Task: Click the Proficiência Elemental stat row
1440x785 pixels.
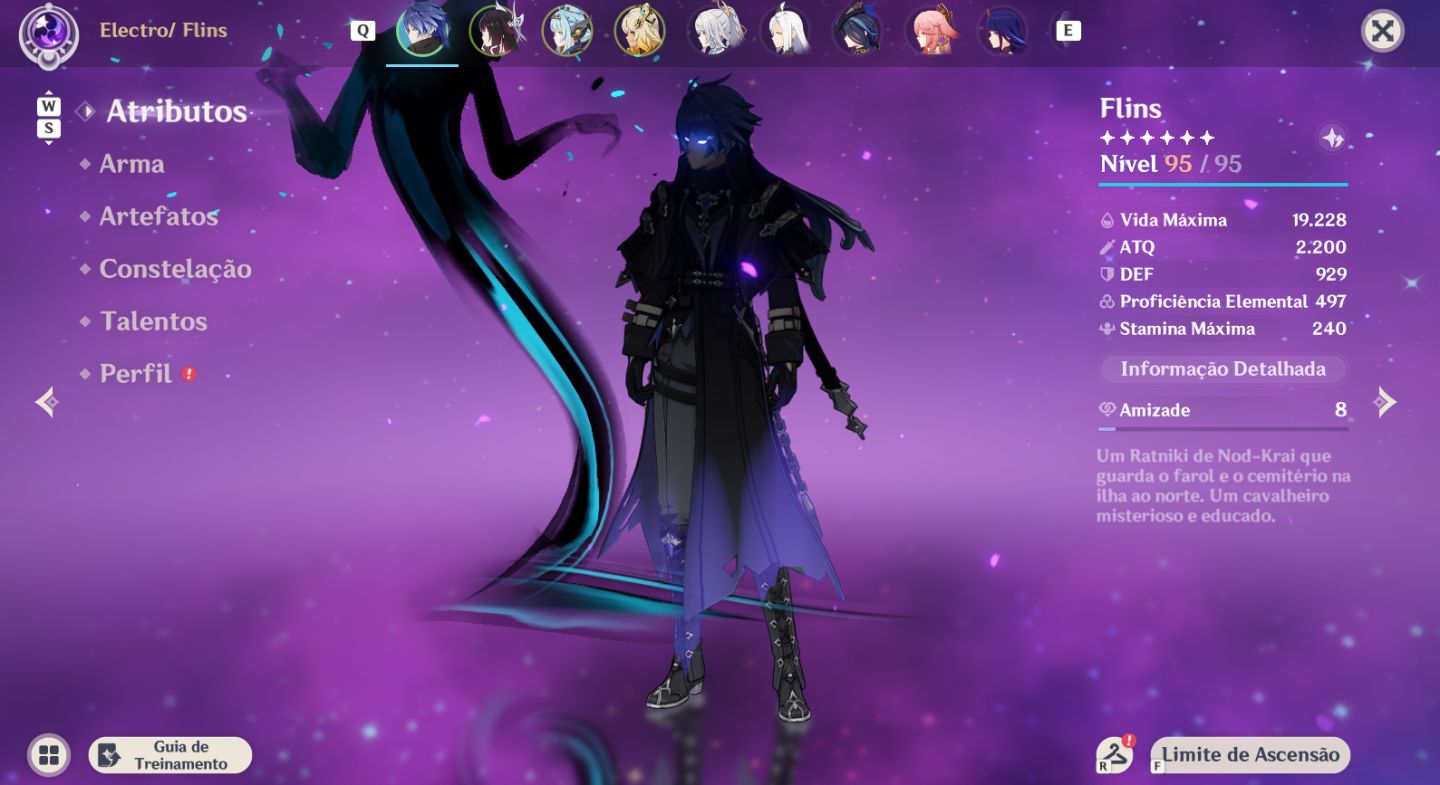Action: coord(1223,301)
